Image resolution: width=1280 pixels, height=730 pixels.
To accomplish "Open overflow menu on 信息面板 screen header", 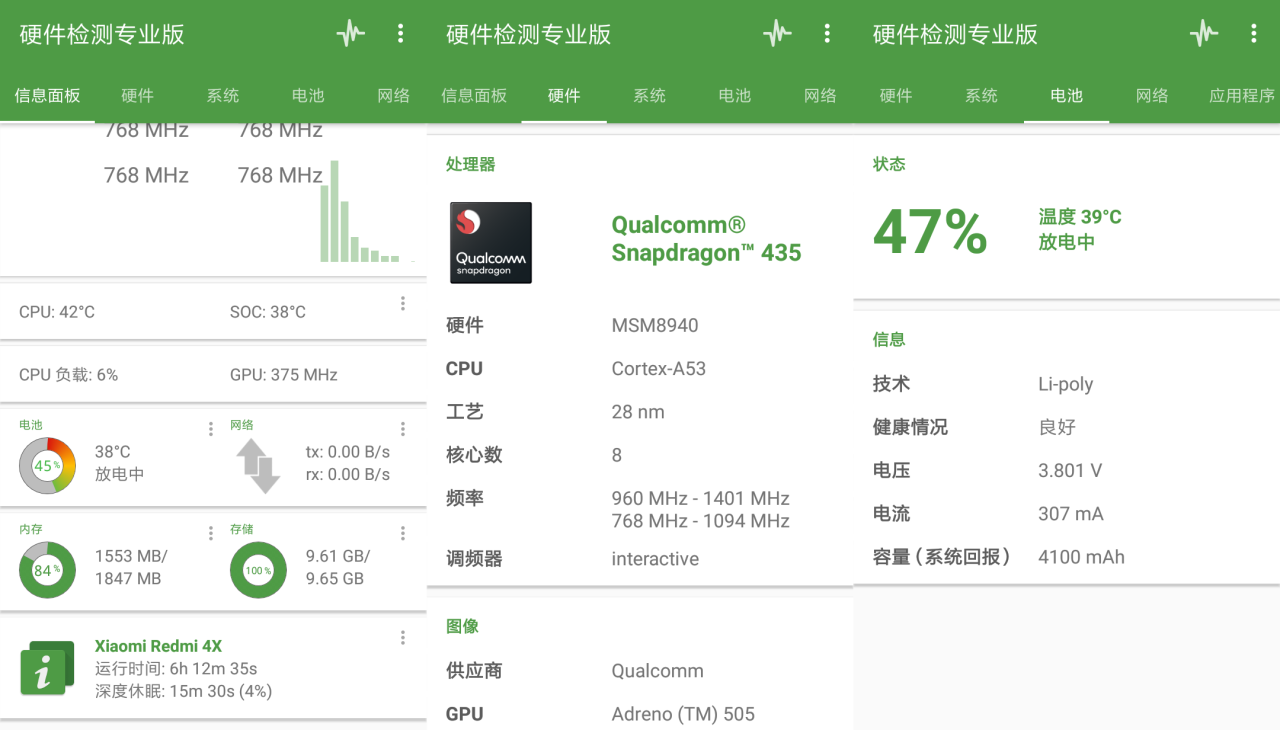I will pyautogui.click(x=400, y=34).
